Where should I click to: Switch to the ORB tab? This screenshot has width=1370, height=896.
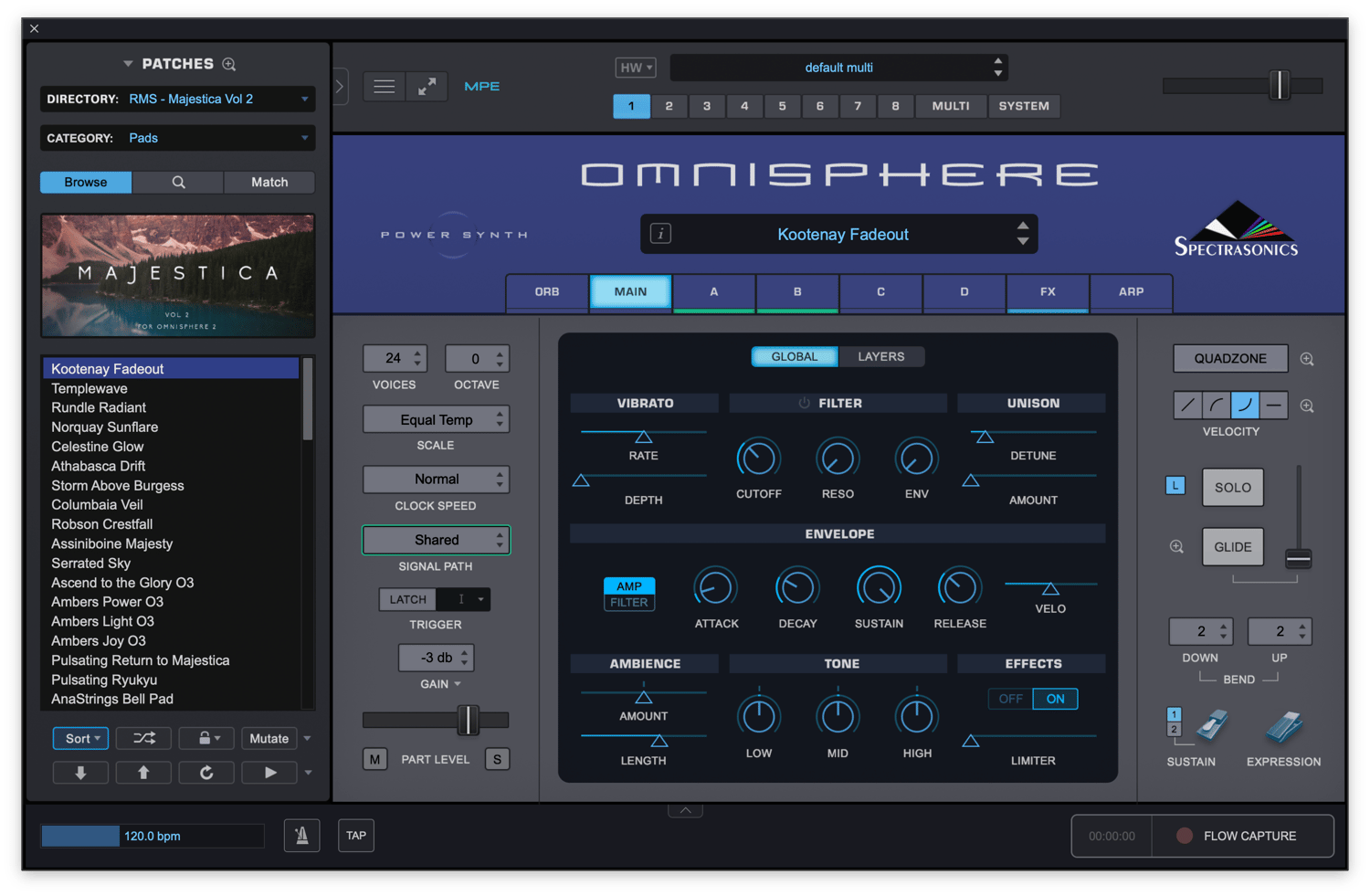pos(547,292)
